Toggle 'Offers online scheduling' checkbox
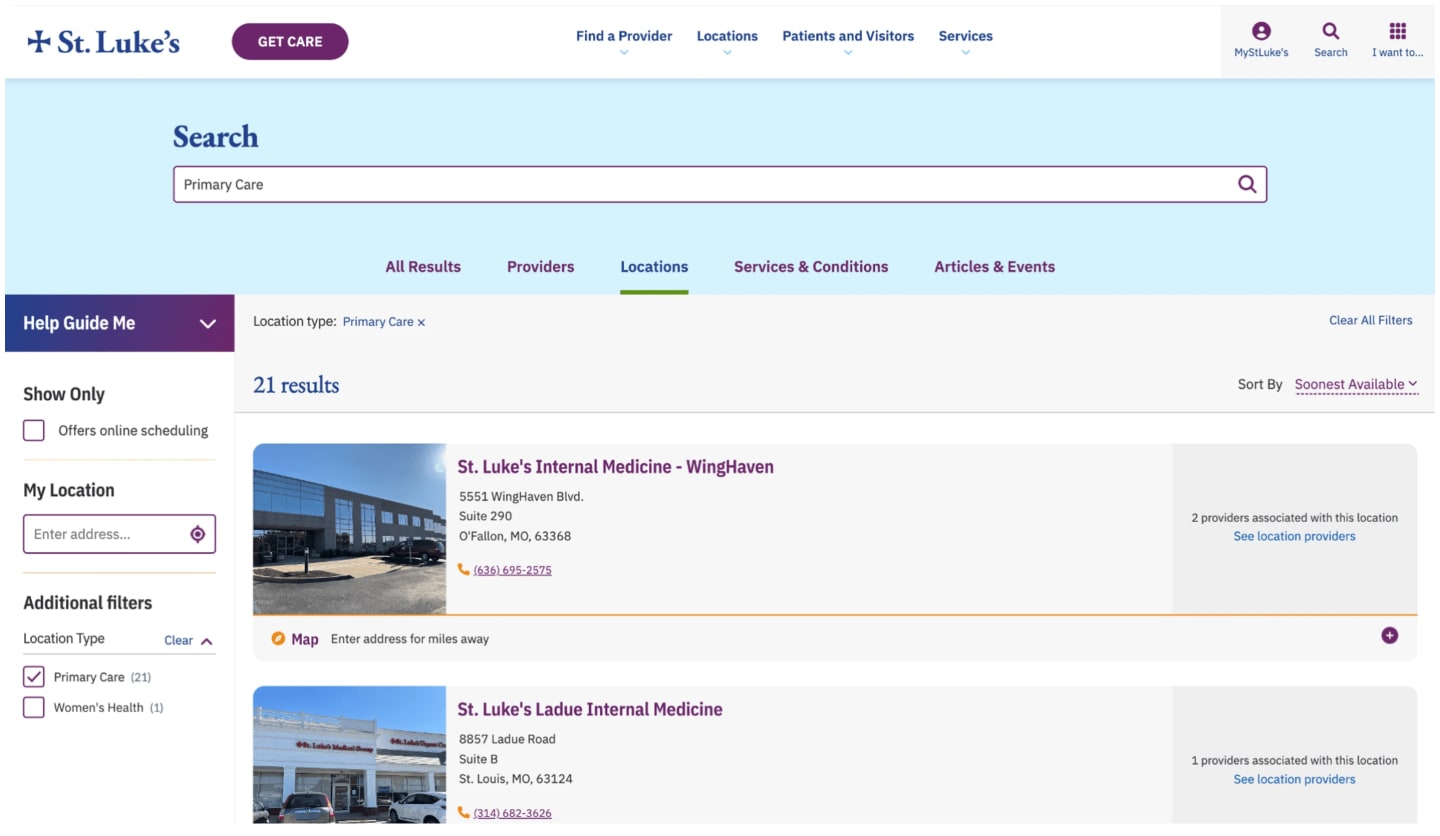This screenshot has height=836, width=1440. click(34, 430)
